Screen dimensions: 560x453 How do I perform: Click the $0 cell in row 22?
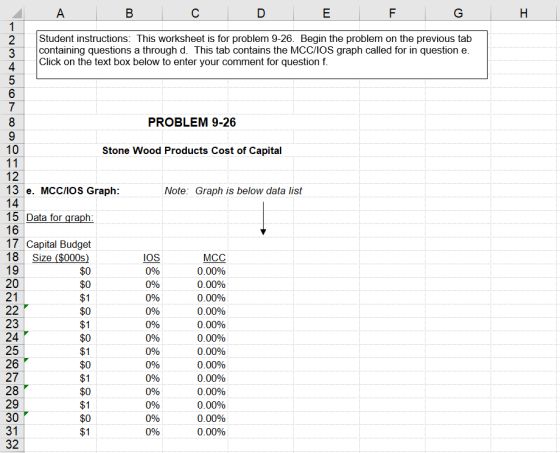pos(60,311)
